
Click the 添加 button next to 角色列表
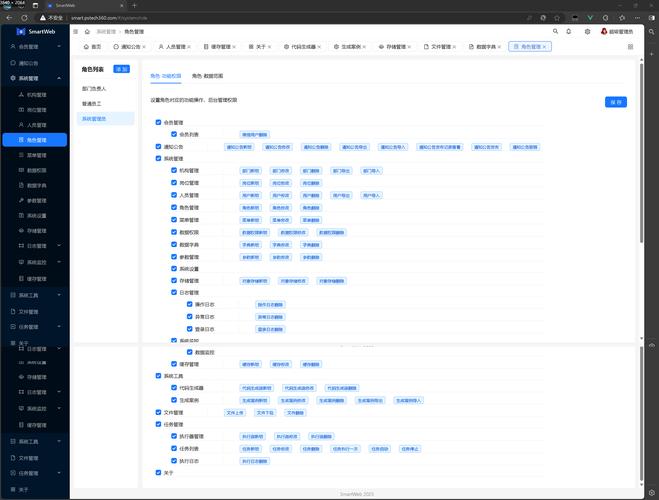(122, 69)
